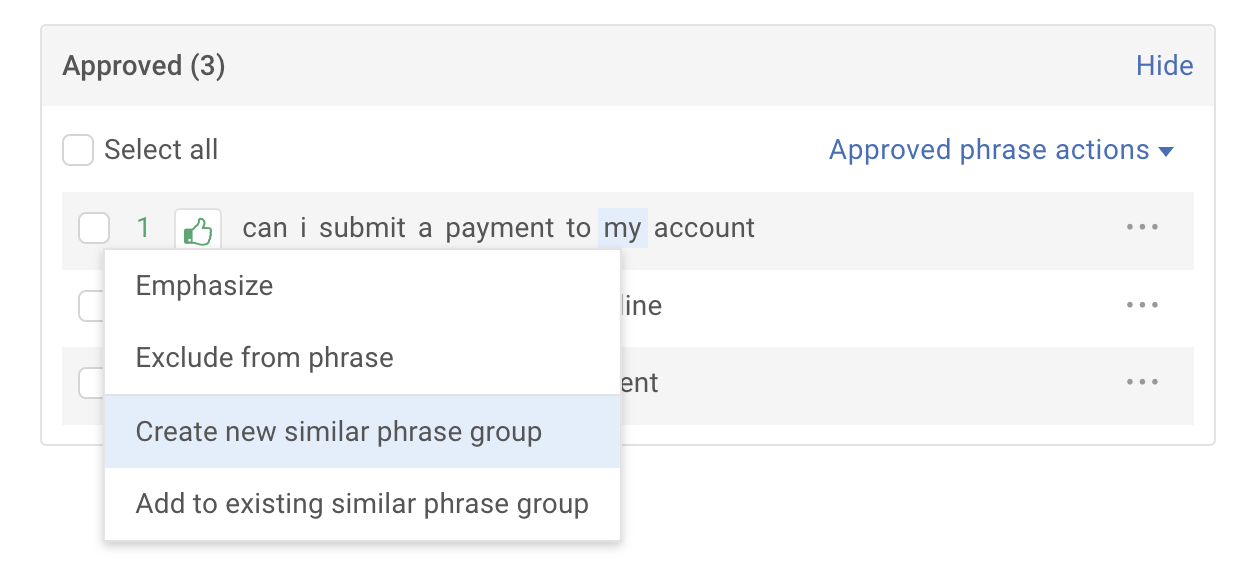Click the word "payment" in the phrase
This screenshot has width=1260, height=576.
502,229
